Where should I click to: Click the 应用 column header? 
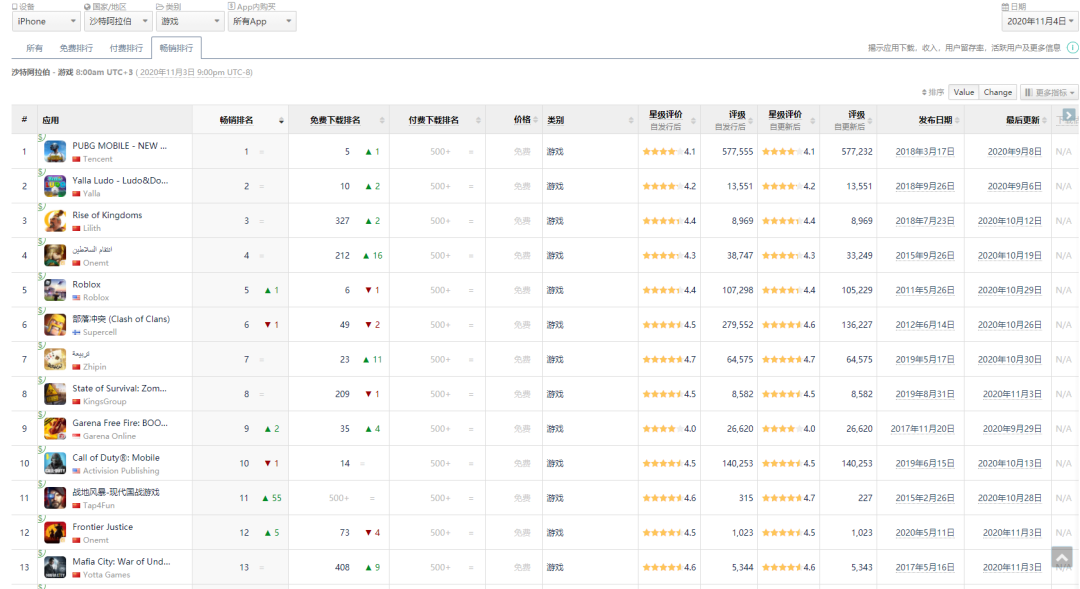point(50,120)
